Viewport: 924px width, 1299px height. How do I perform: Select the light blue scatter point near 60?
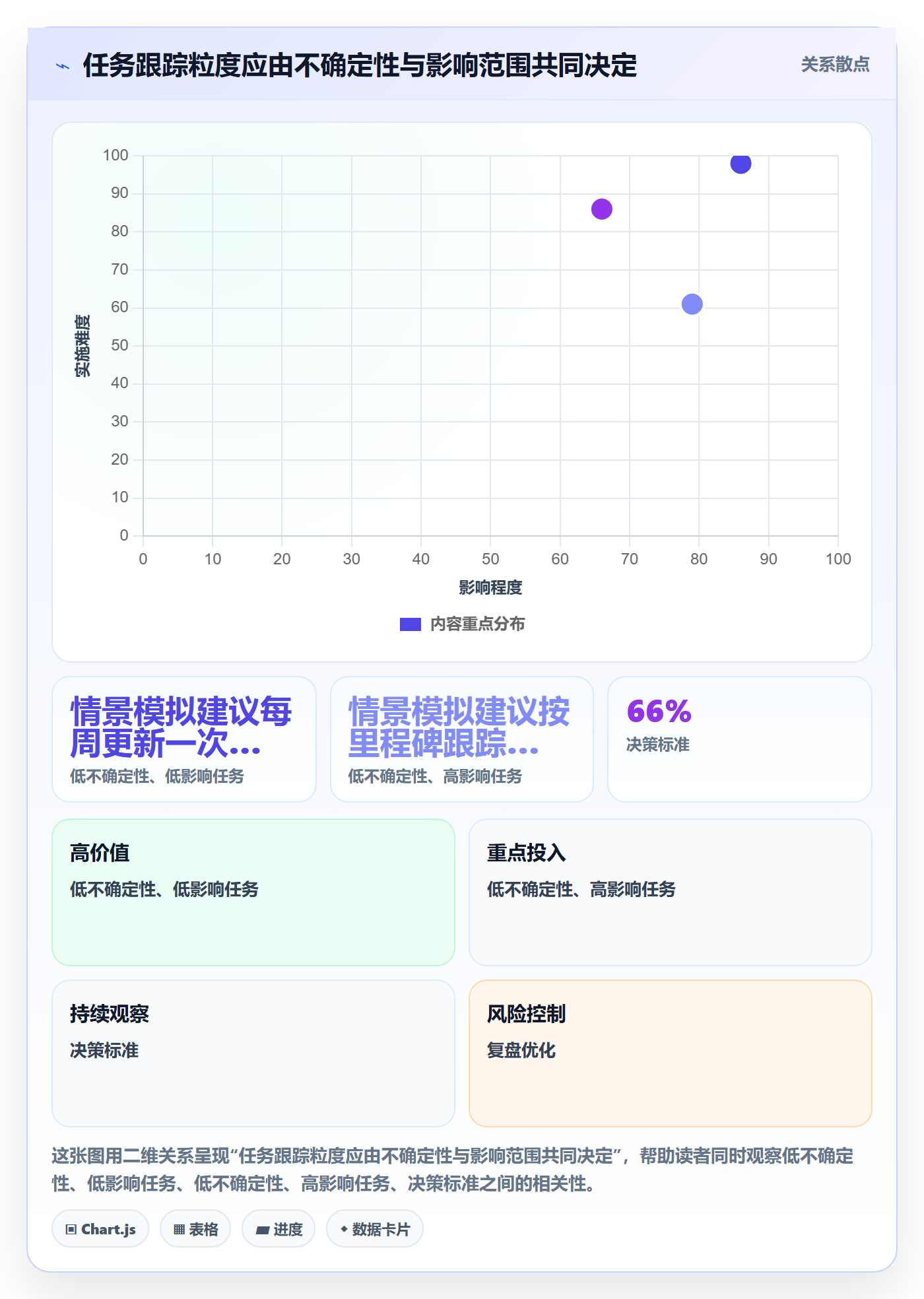click(692, 304)
